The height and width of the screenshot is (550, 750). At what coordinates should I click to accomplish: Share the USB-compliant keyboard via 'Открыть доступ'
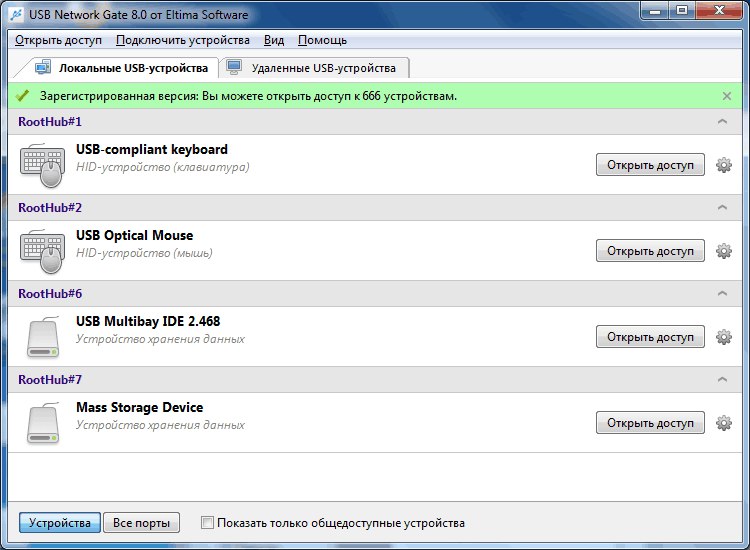pyautogui.click(x=650, y=165)
